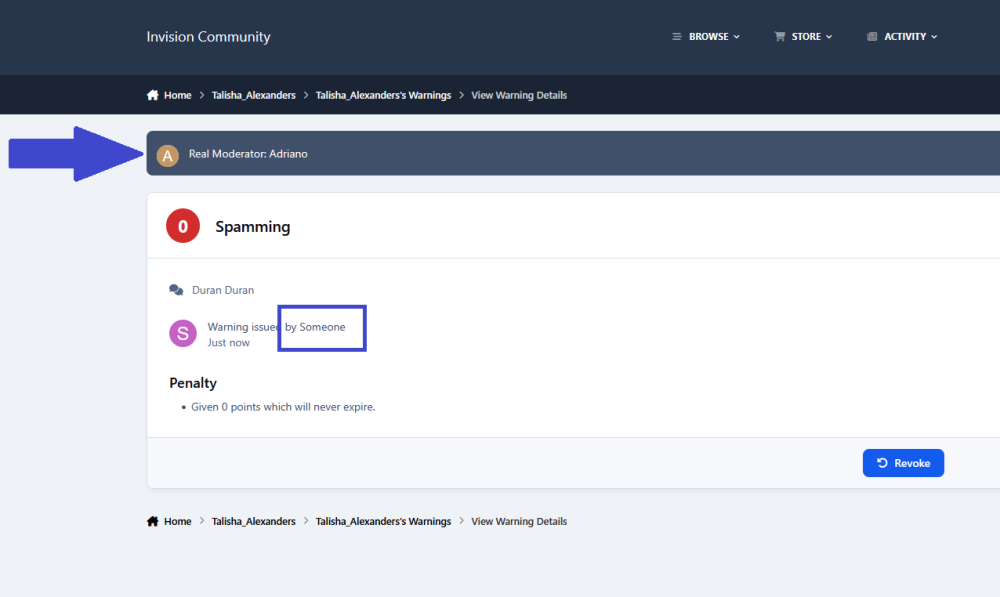The width and height of the screenshot is (1000, 597).
Task: Open Talisha_Alexanders in top breadcrumb
Action: (253, 95)
